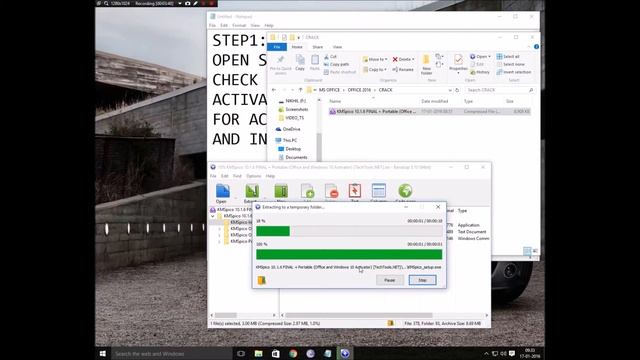Image resolution: width=640 pixels, height=360 pixels.
Task: Open the recording bar dropdown arrow
Action: tap(180, 3)
